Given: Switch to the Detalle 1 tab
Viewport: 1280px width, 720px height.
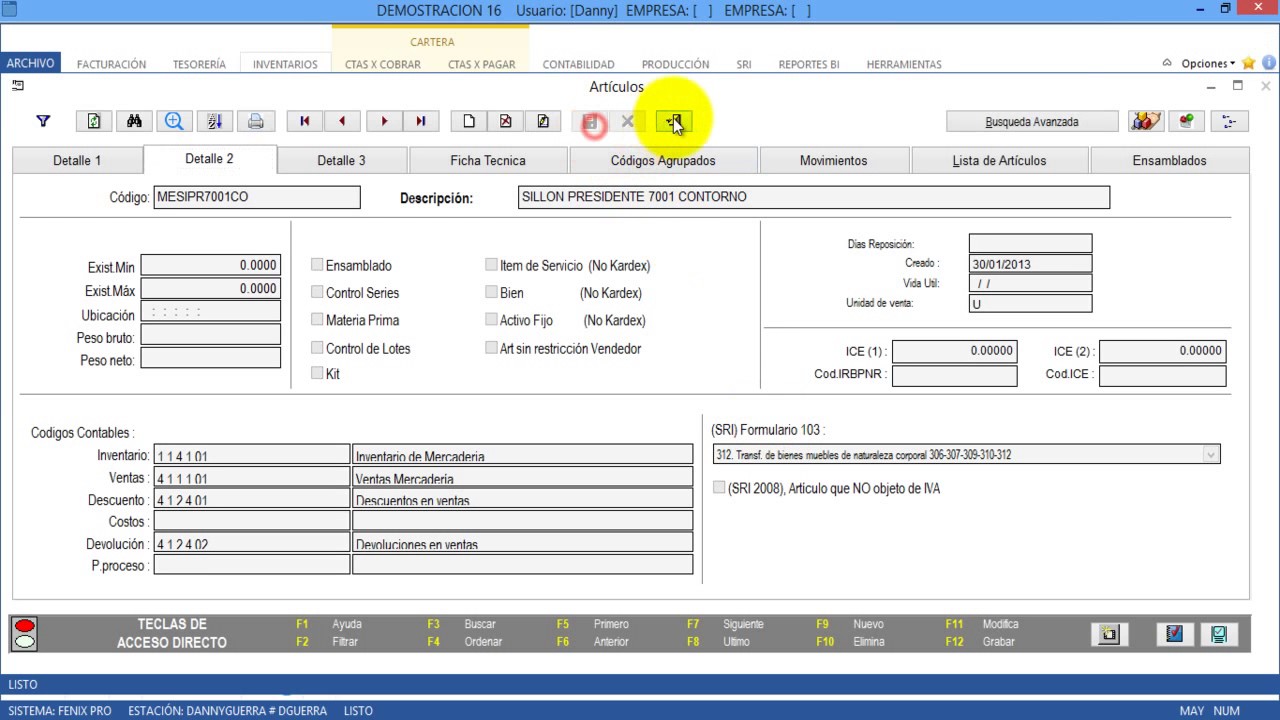Looking at the screenshot, I should [77, 160].
